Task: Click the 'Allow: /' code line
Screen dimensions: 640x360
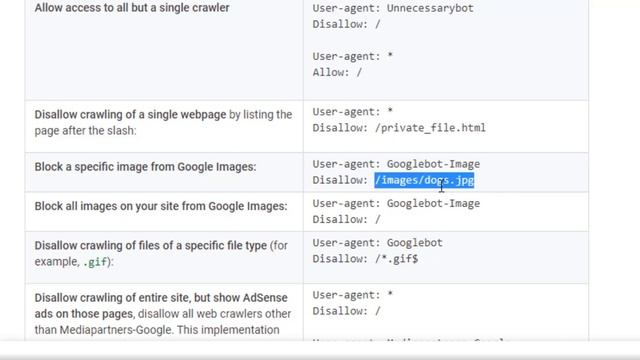Action: tap(337, 72)
